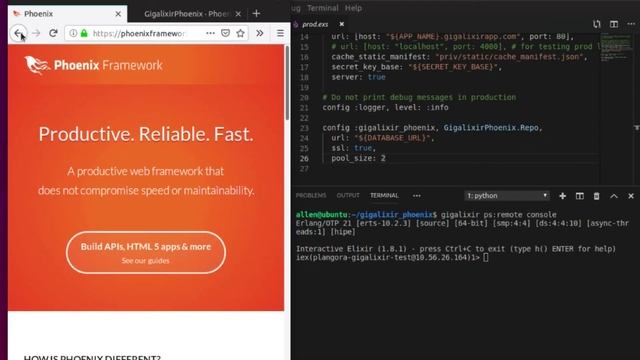This screenshot has height=360, width=640.
Task: Bookmark this page with star
Action: [240, 33]
